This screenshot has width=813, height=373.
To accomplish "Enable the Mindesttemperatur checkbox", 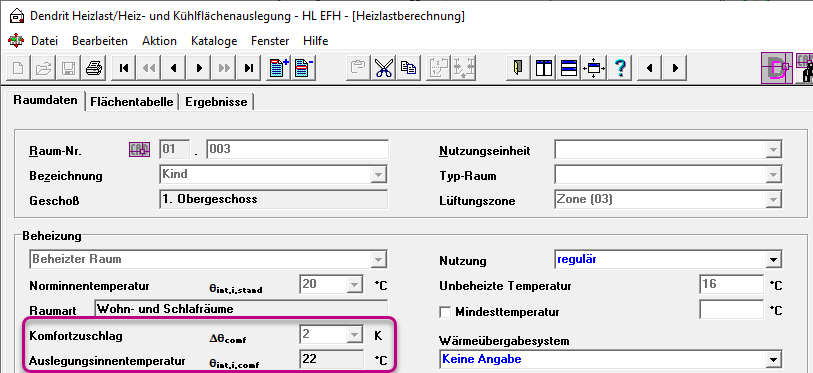I will click(x=445, y=312).
